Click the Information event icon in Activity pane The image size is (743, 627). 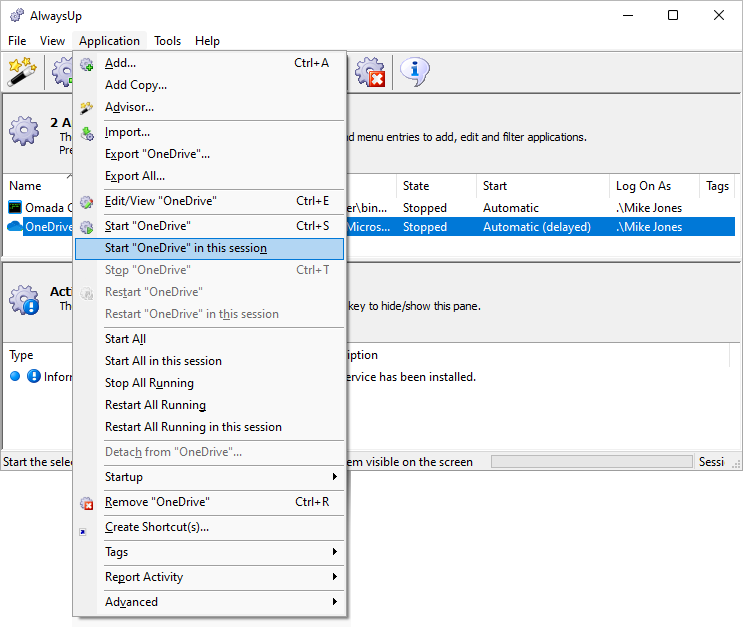click(x=34, y=376)
